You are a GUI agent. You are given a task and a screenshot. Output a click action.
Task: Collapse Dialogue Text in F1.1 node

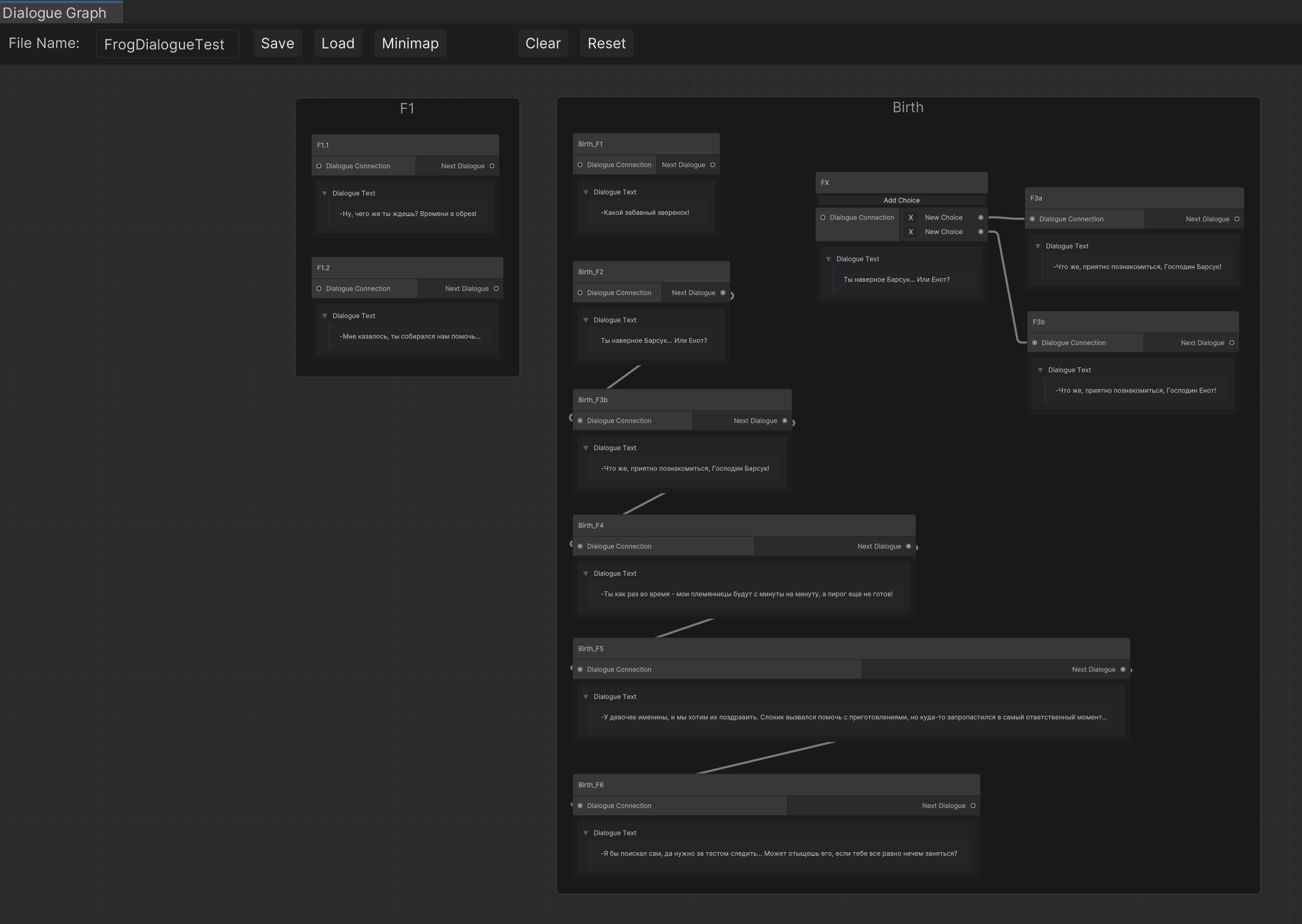click(325, 193)
